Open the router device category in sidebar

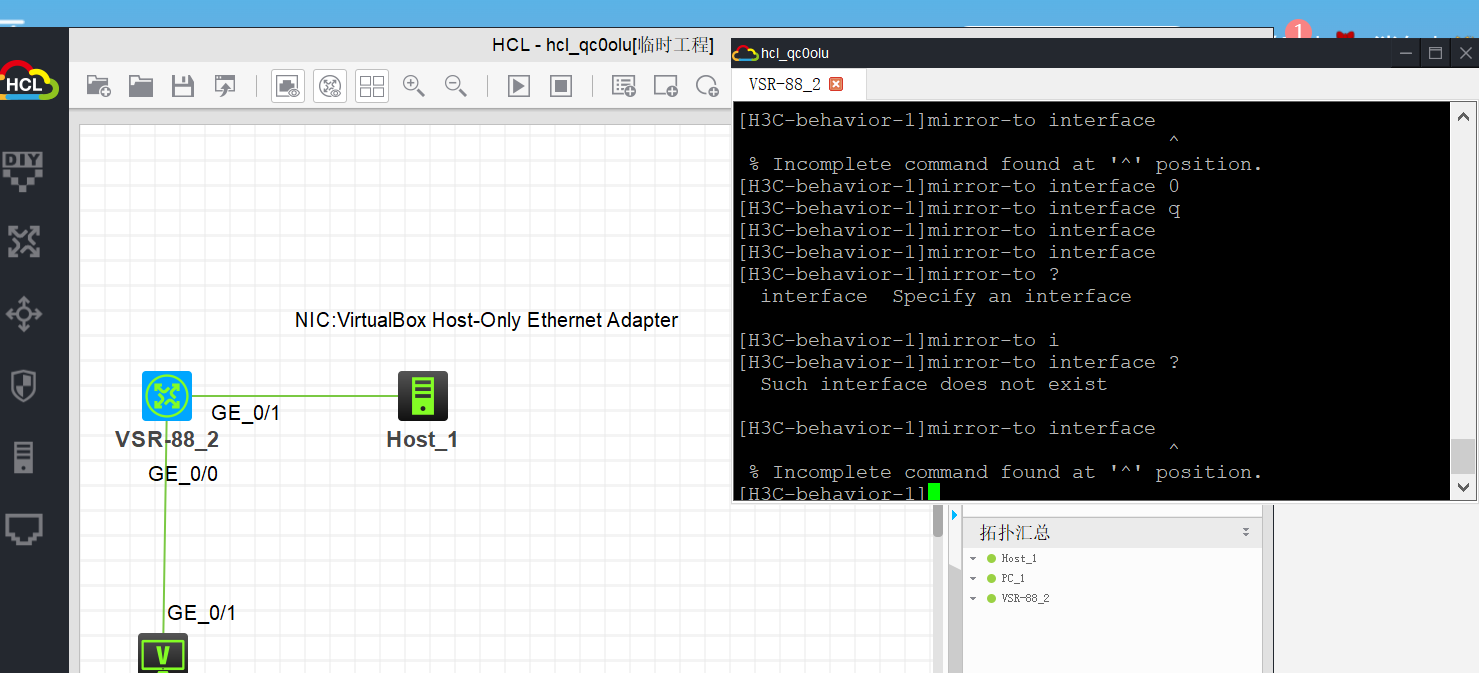coord(24,242)
